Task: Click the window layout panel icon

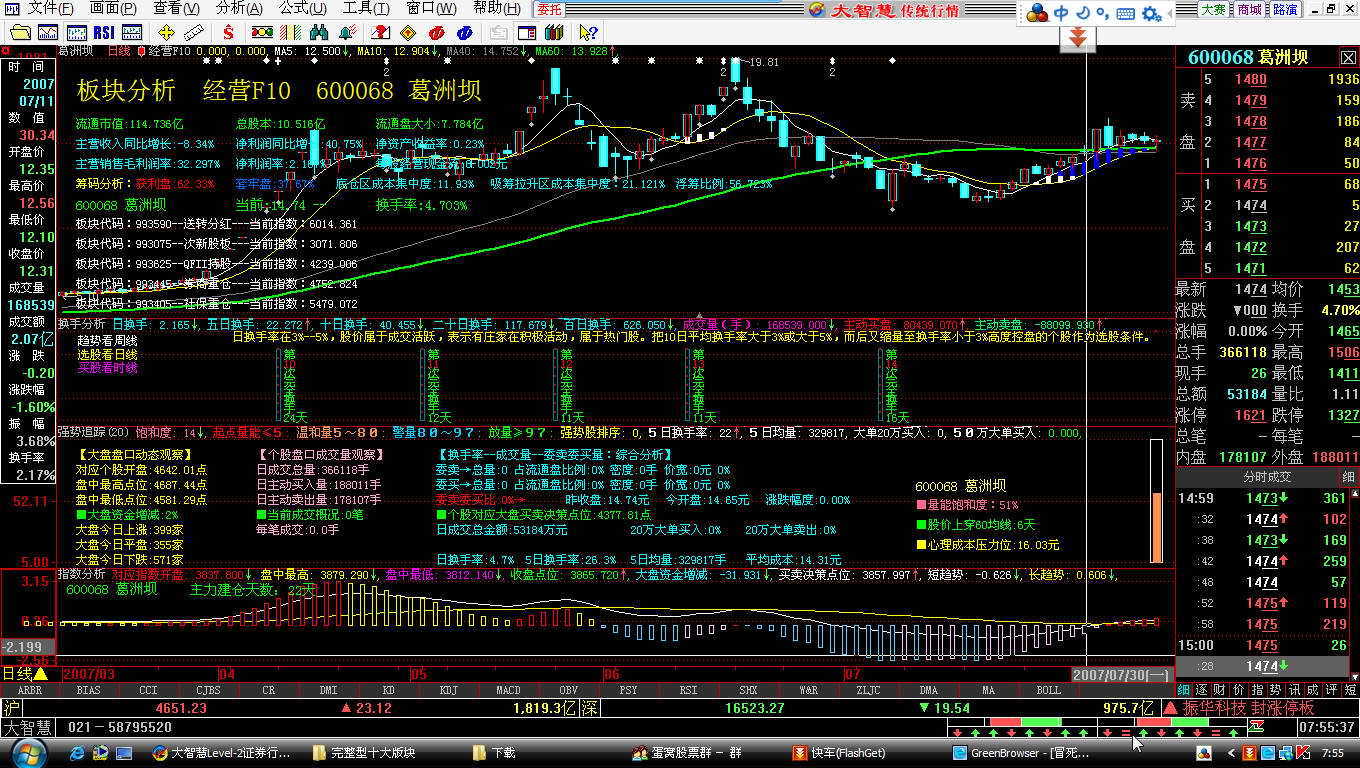Action: pos(526,33)
